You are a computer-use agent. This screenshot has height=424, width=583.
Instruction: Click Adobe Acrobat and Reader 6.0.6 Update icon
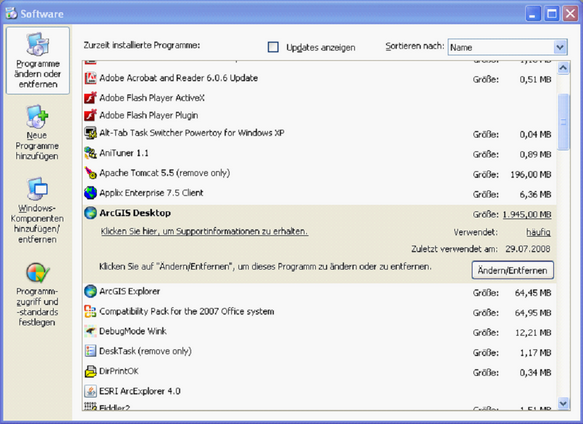pos(90,78)
